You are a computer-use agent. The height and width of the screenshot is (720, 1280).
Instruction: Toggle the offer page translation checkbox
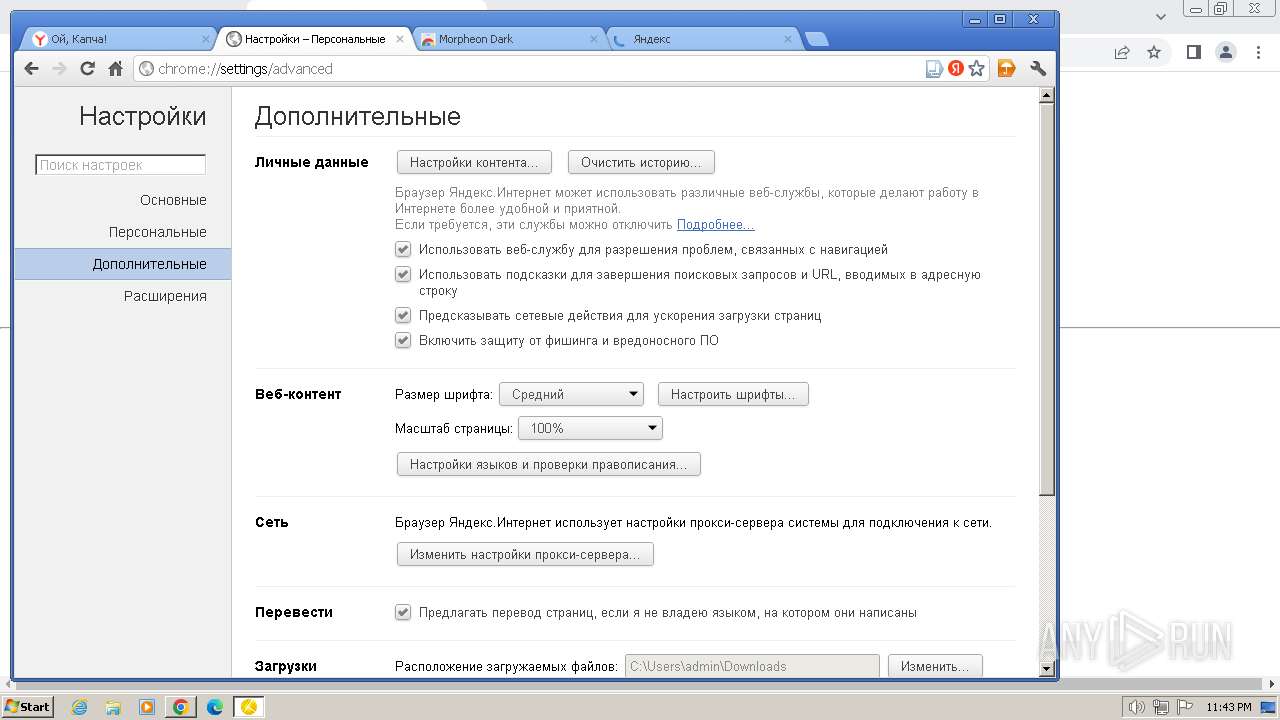tap(403, 612)
